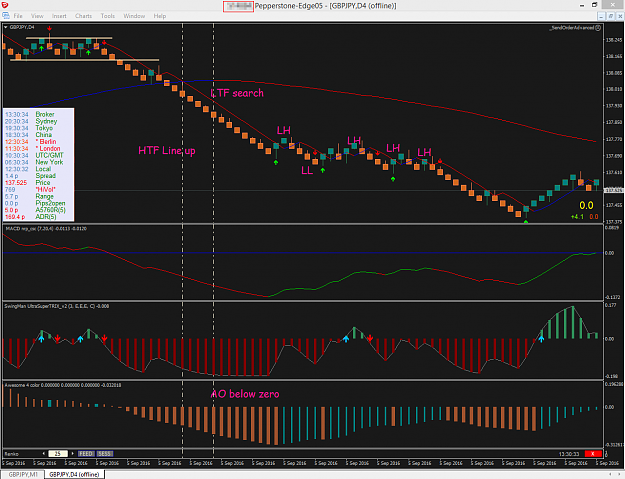Restore the inner chart window
The image size is (625, 479).
point(611,16)
